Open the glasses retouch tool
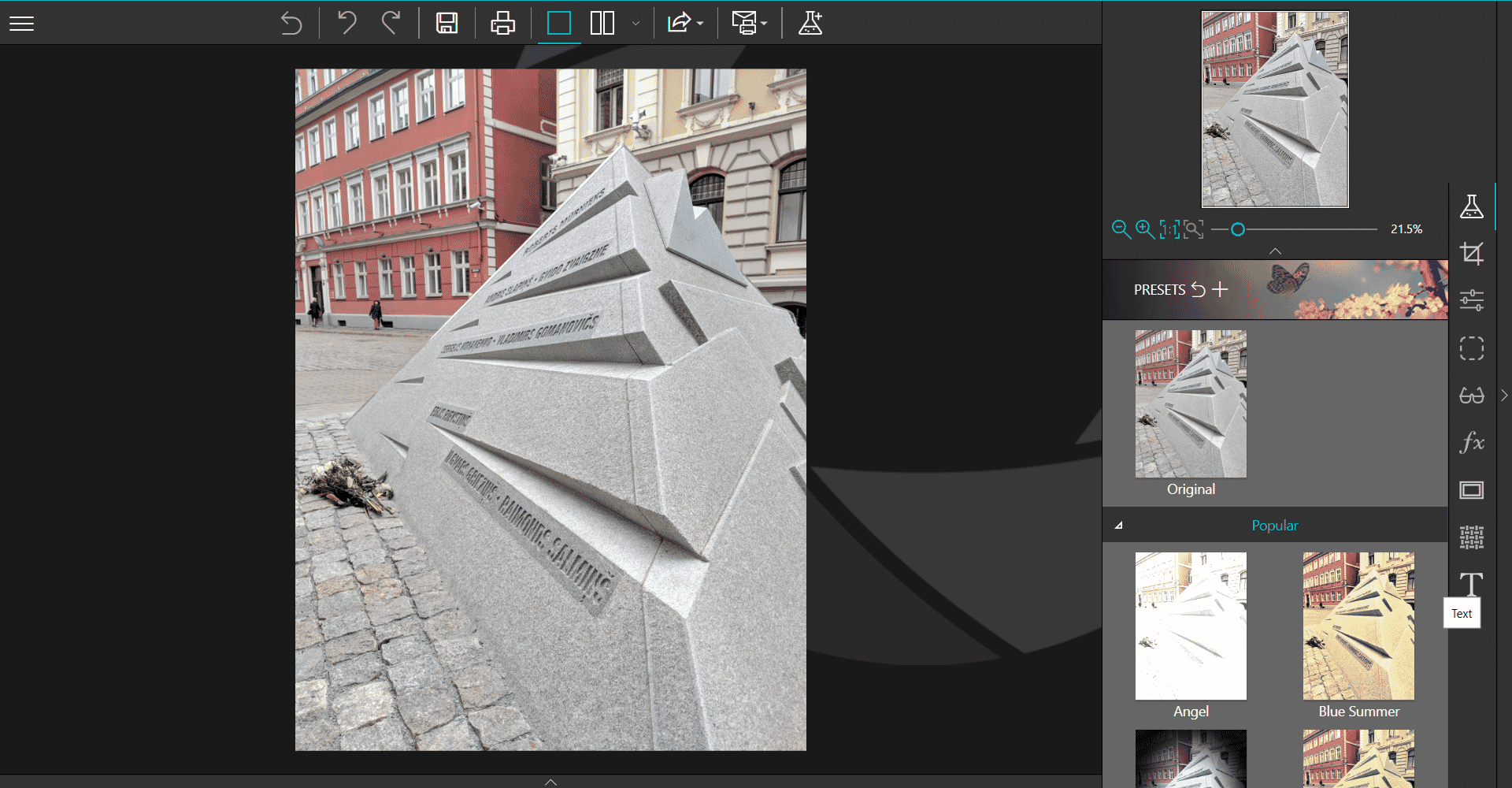The width and height of the screenshot is (1512, 788). pos(1472,396)
